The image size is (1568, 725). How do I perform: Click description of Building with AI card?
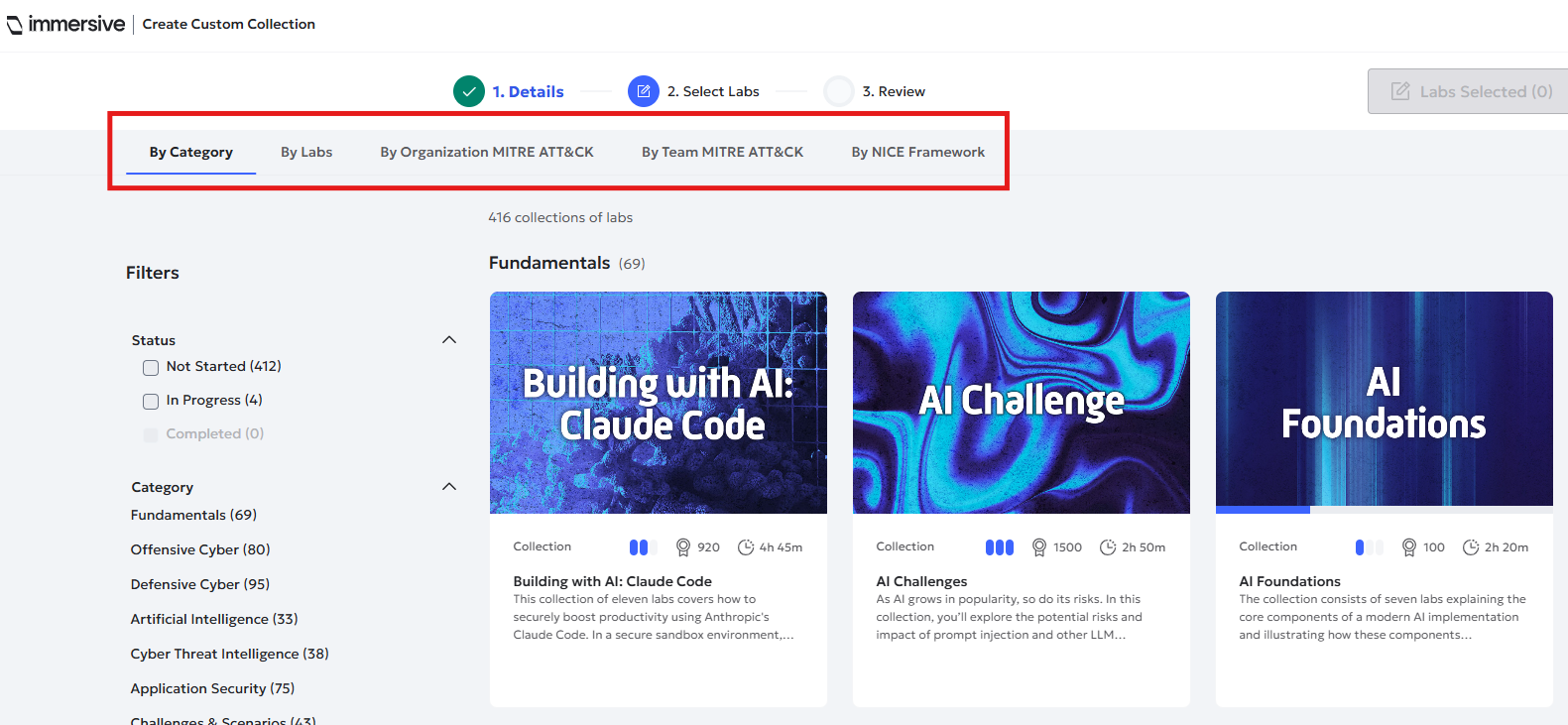click(x=654, y=617)
